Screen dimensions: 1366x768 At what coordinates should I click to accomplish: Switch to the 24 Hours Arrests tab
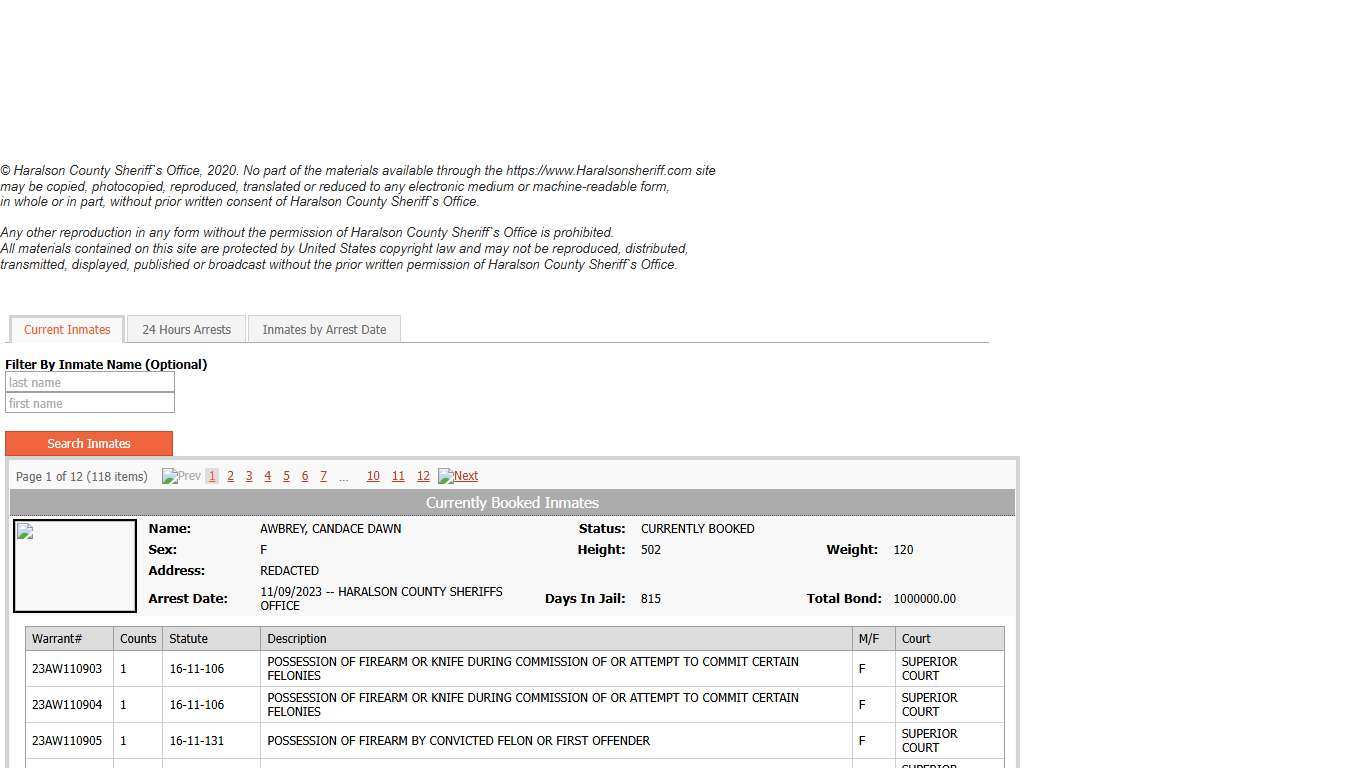186,329
